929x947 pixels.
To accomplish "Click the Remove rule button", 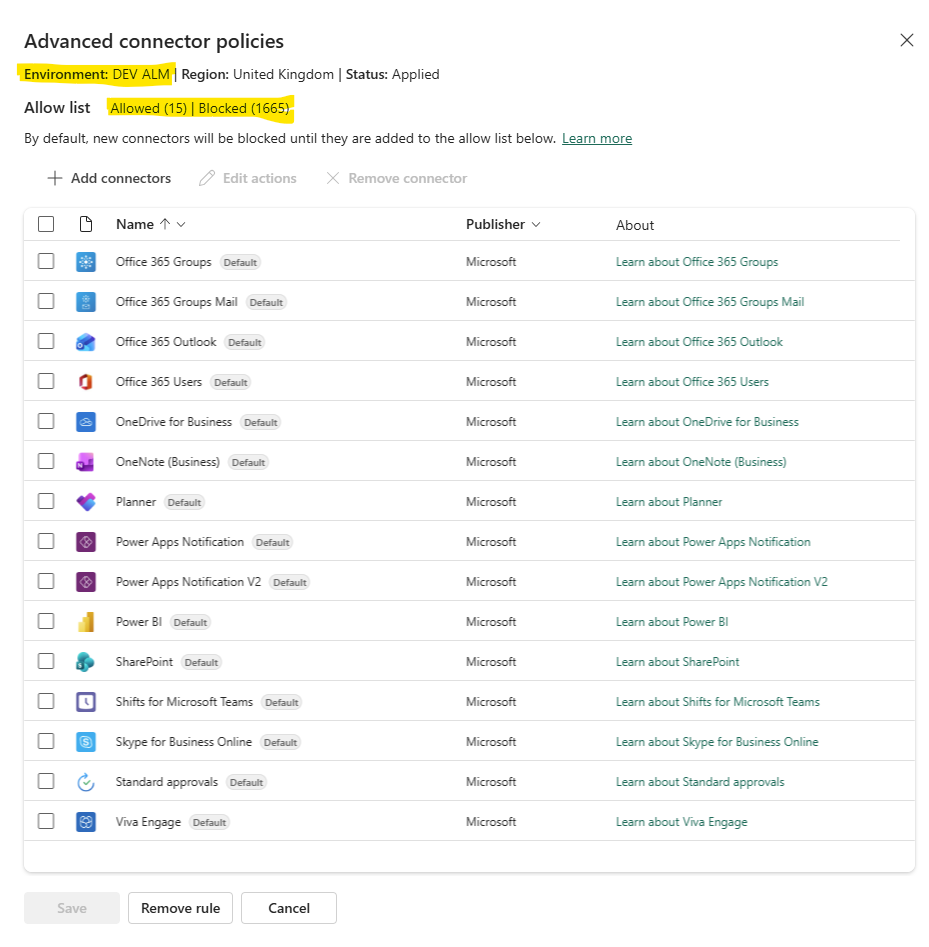I will [180, 908].
